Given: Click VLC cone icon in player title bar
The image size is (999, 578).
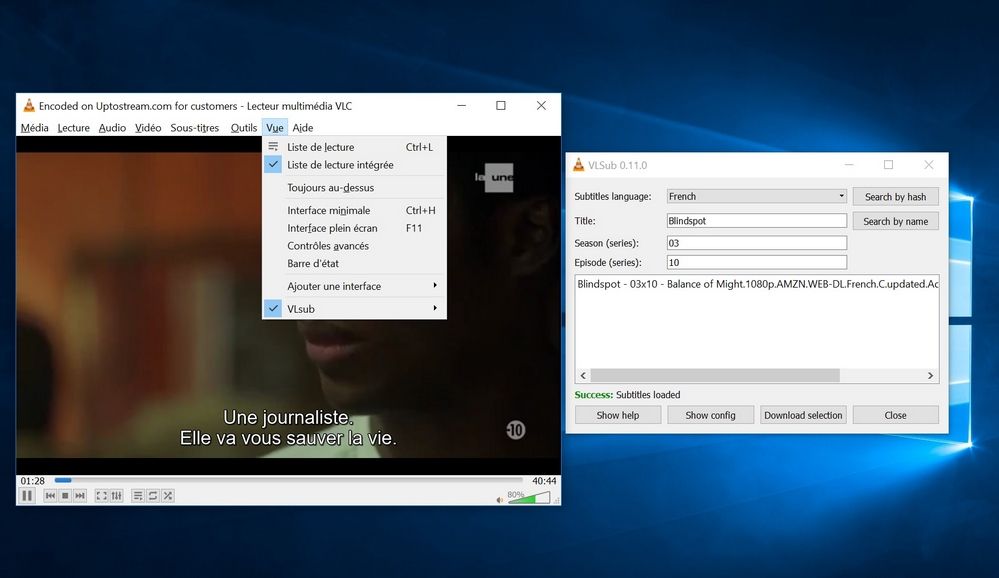Looking at the screenshot, I should pyautogui.click(x=29, y=106).
